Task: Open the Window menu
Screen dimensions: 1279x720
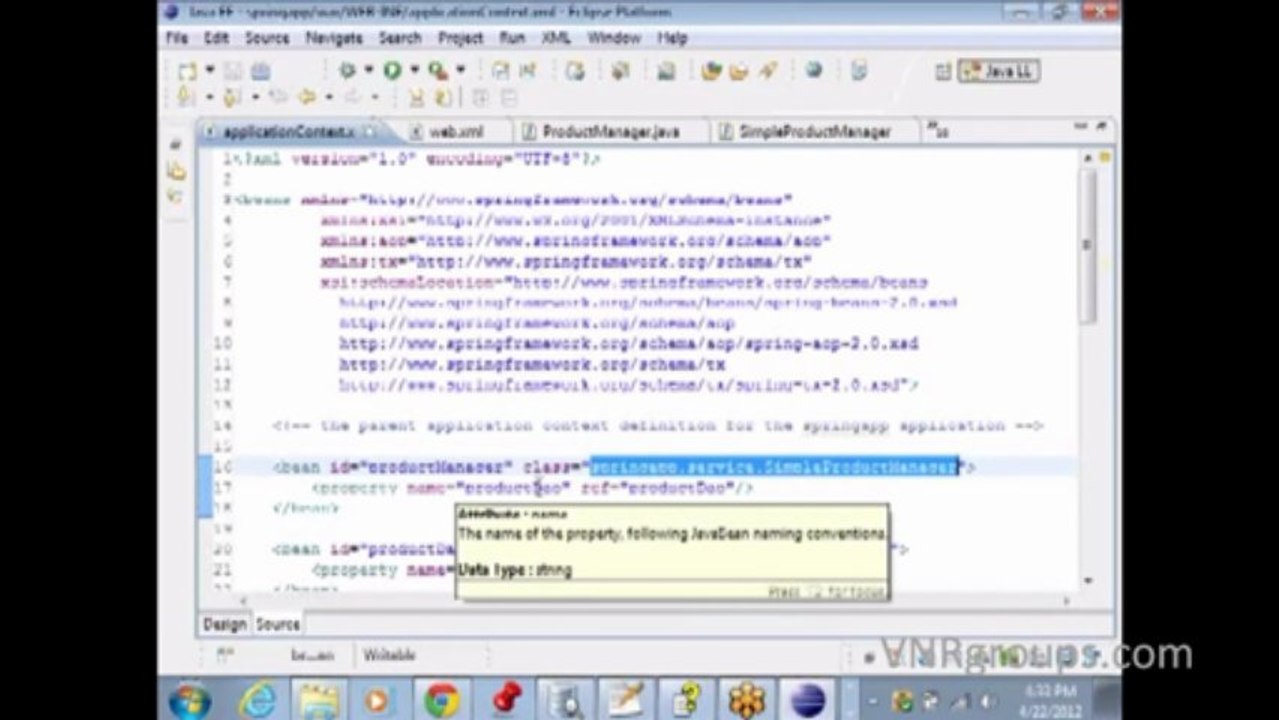Action: tap(614, 38)
